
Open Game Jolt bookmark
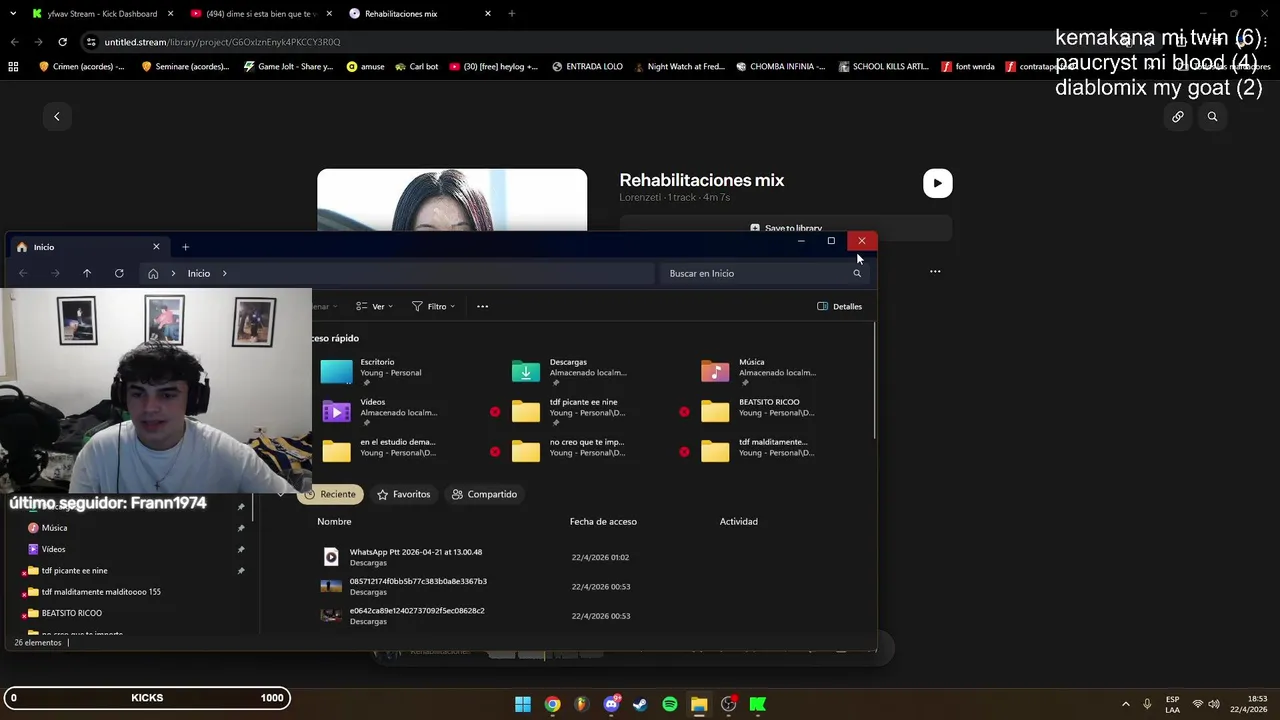pos(288,67)
